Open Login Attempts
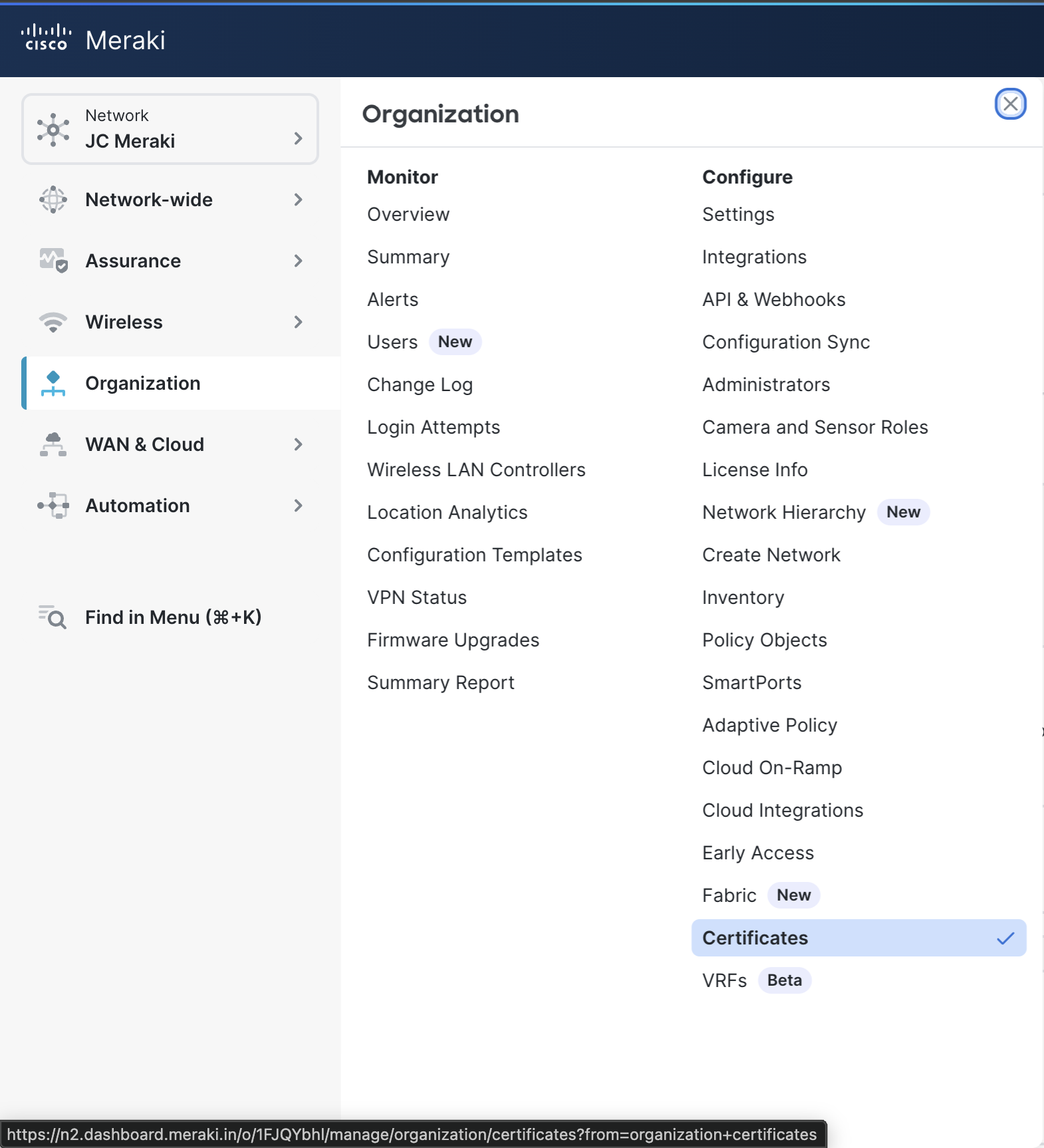1044x1148 pixels. (434, 427)
